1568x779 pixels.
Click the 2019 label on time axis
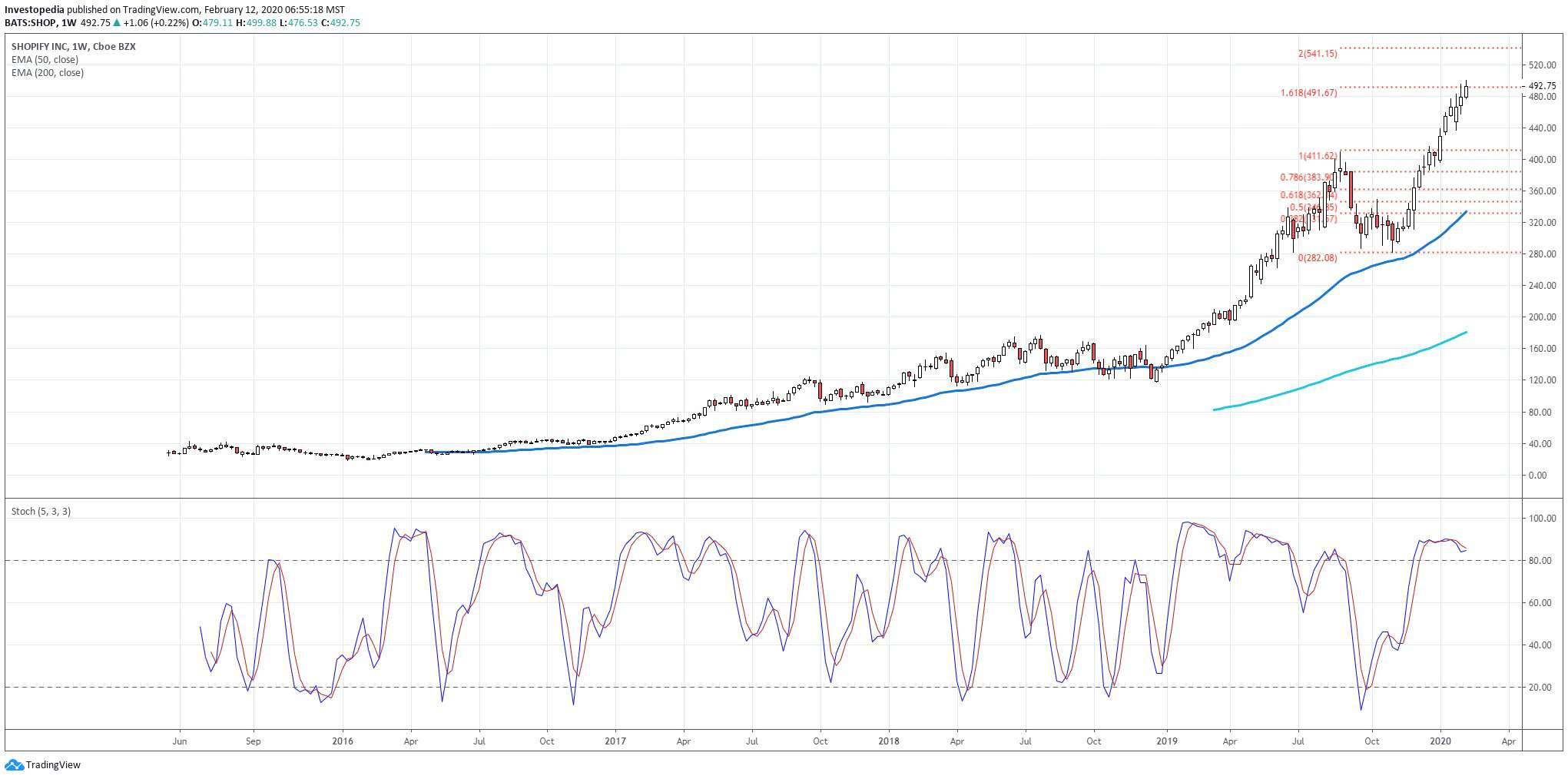tap(1166, 742)
